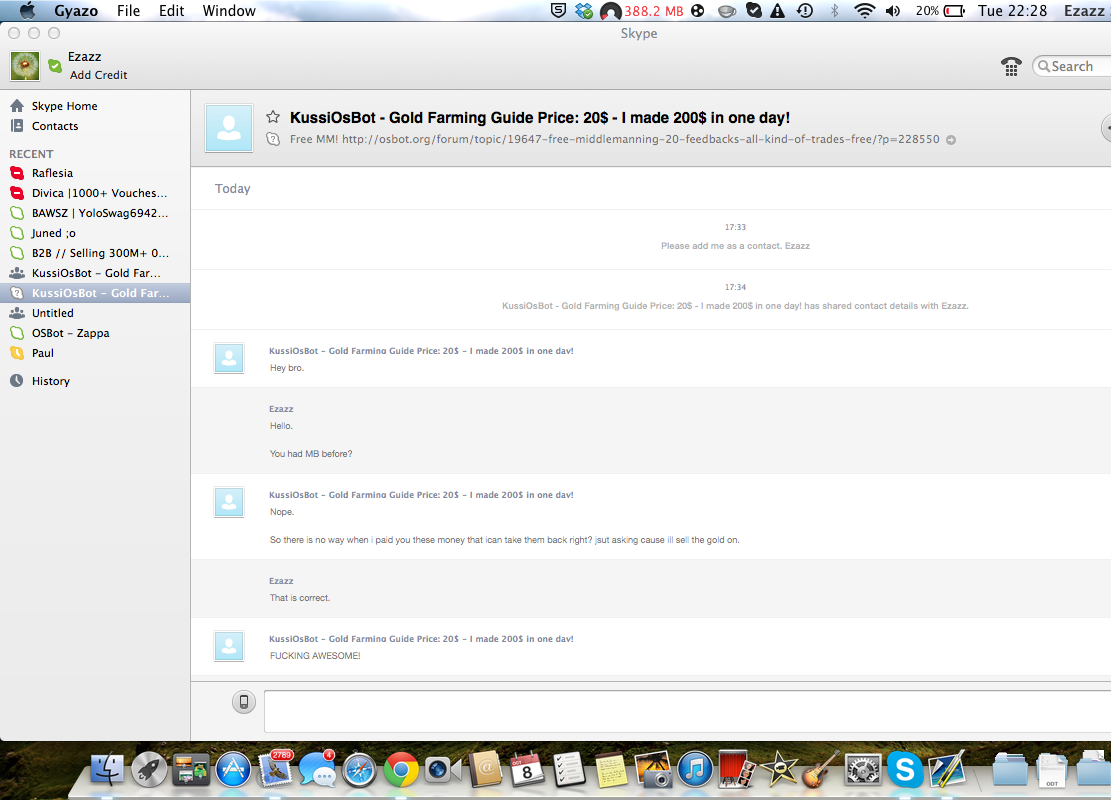Screen dimensions: 1111x800
Task: Open Mail with 2789 badge in dock
Action: click(275, 769)
